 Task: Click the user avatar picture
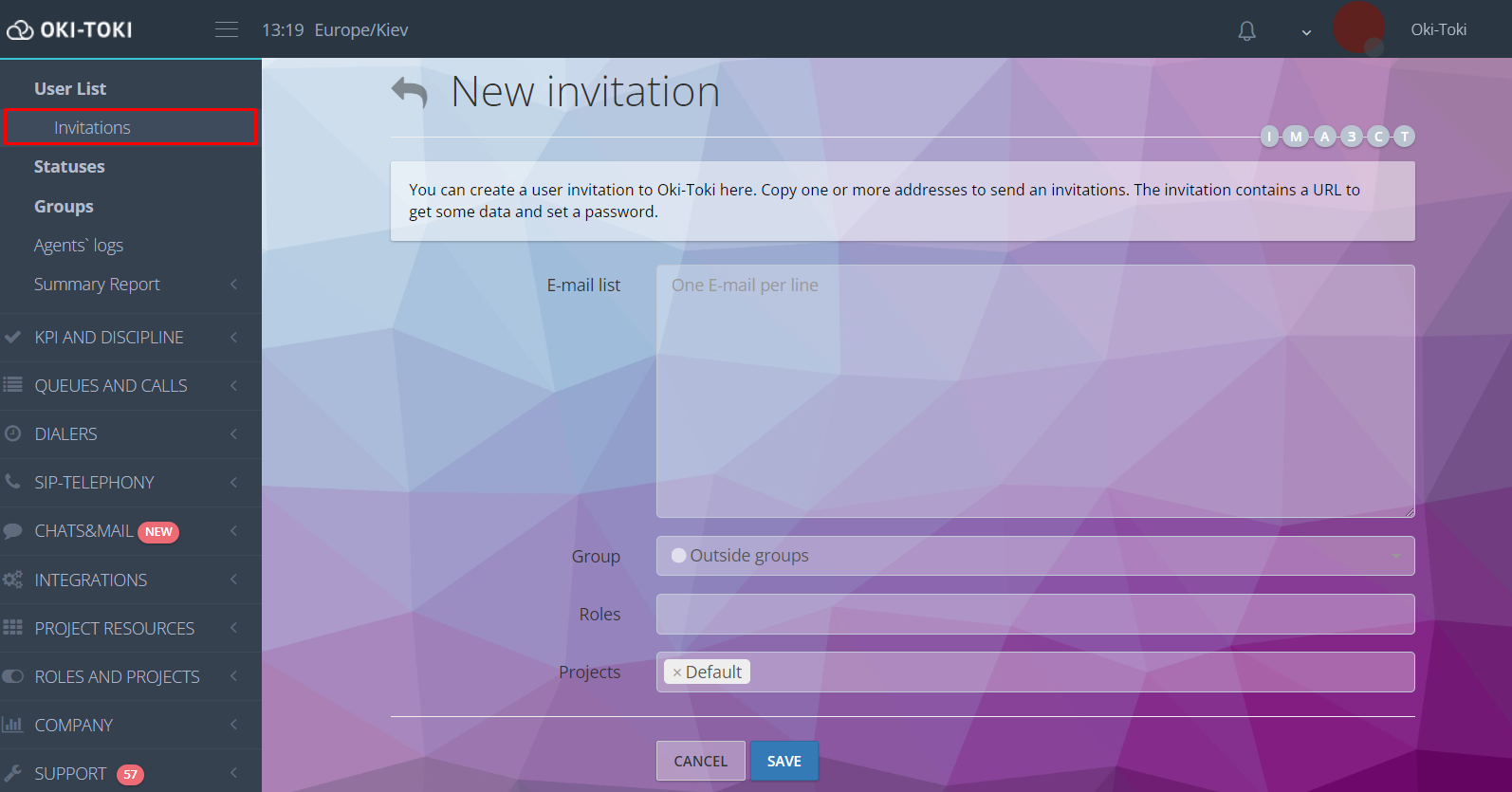[1358, 28]
